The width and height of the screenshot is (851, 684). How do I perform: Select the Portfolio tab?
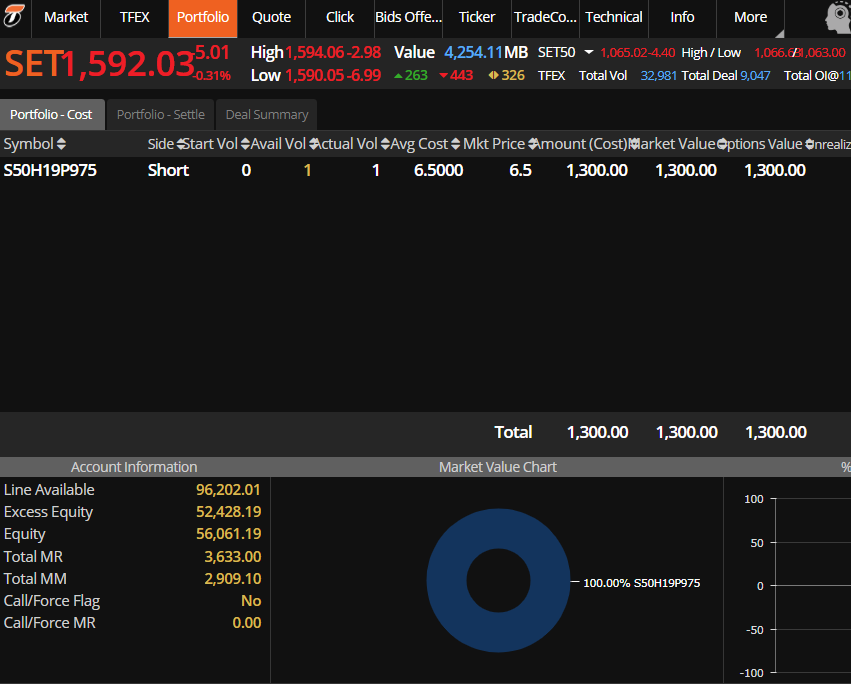pyautogui.click(x=203, y=18)
